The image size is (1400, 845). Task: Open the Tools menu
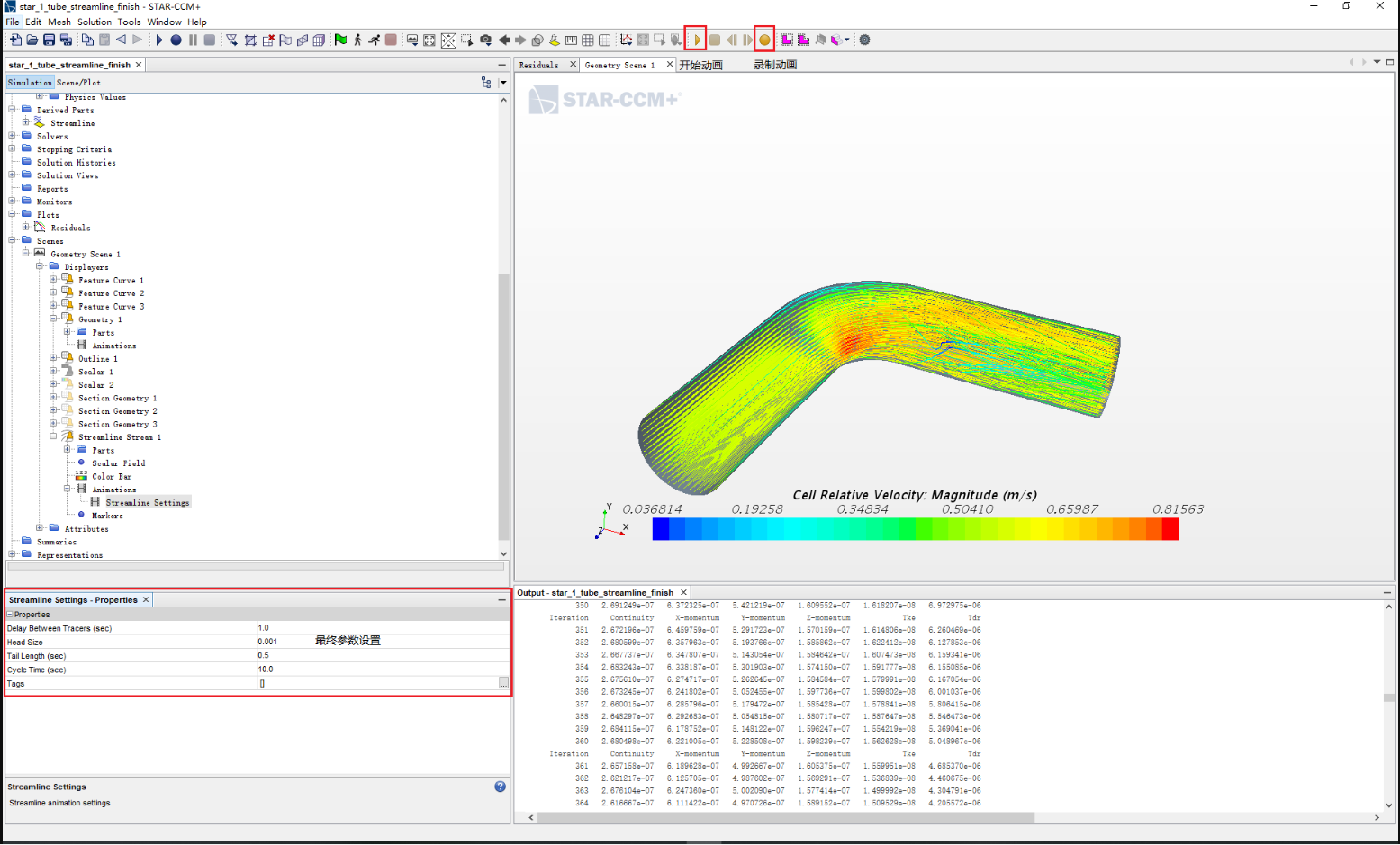click(x=129, y=22)
